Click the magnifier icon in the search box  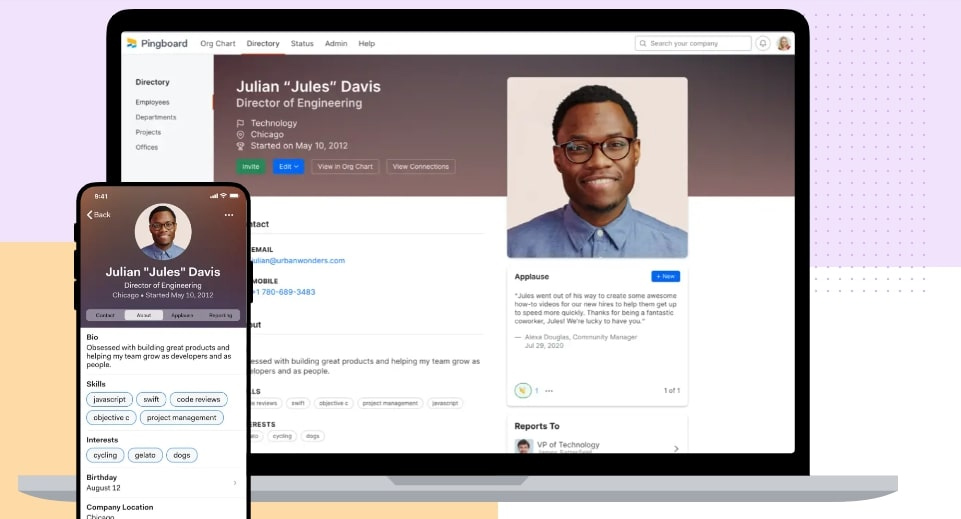point(643,44)
